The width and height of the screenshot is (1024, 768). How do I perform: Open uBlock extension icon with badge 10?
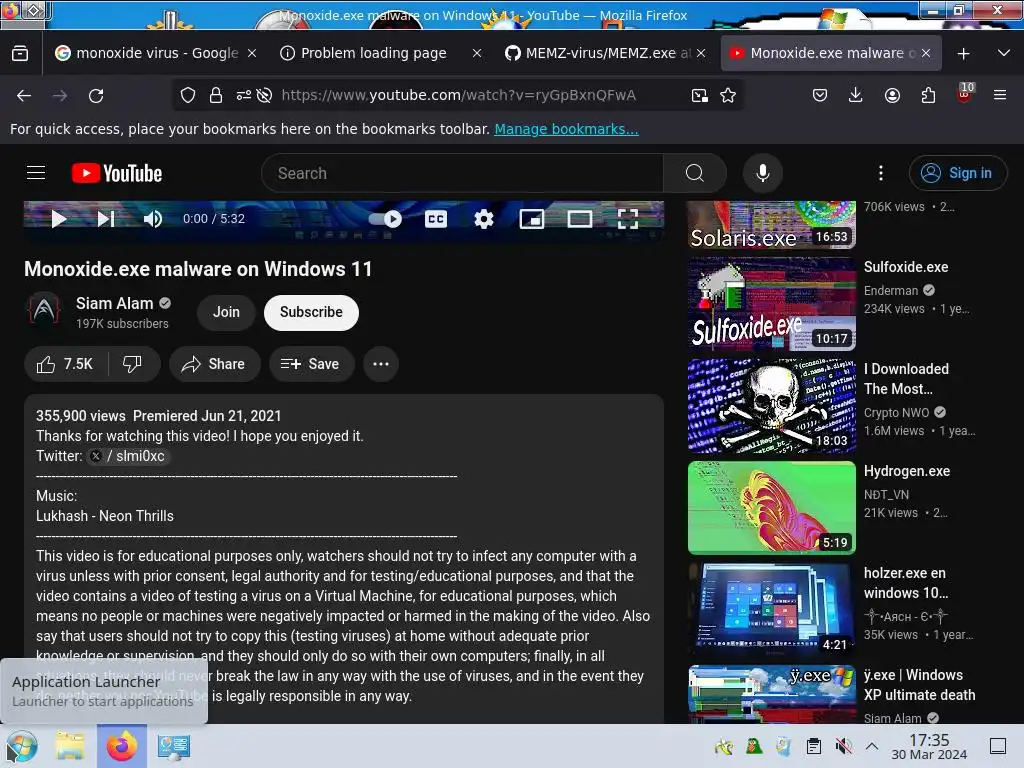click(x=965, y=94)
